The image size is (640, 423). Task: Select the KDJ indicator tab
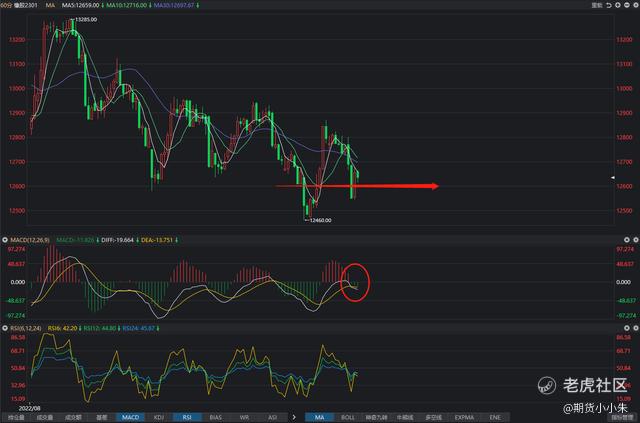(159, 417)
